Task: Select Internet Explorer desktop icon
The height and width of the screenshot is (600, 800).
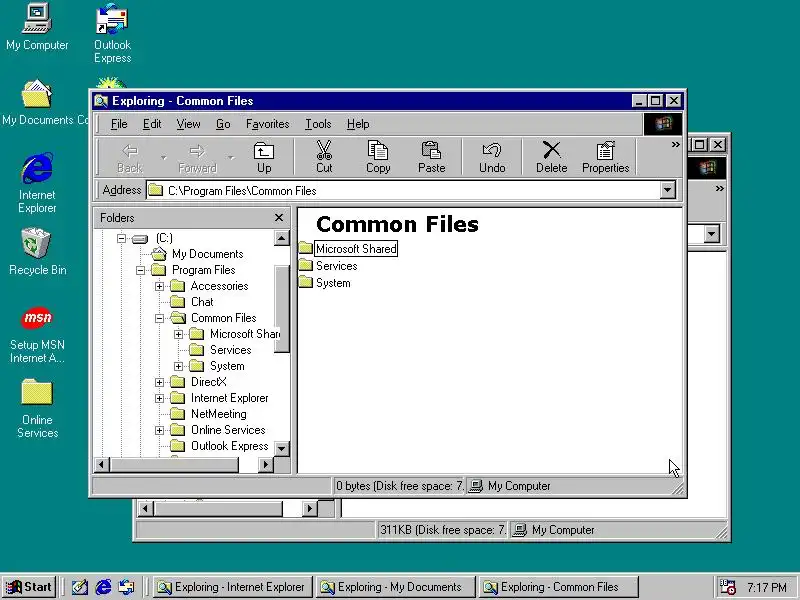Action: 37,183
